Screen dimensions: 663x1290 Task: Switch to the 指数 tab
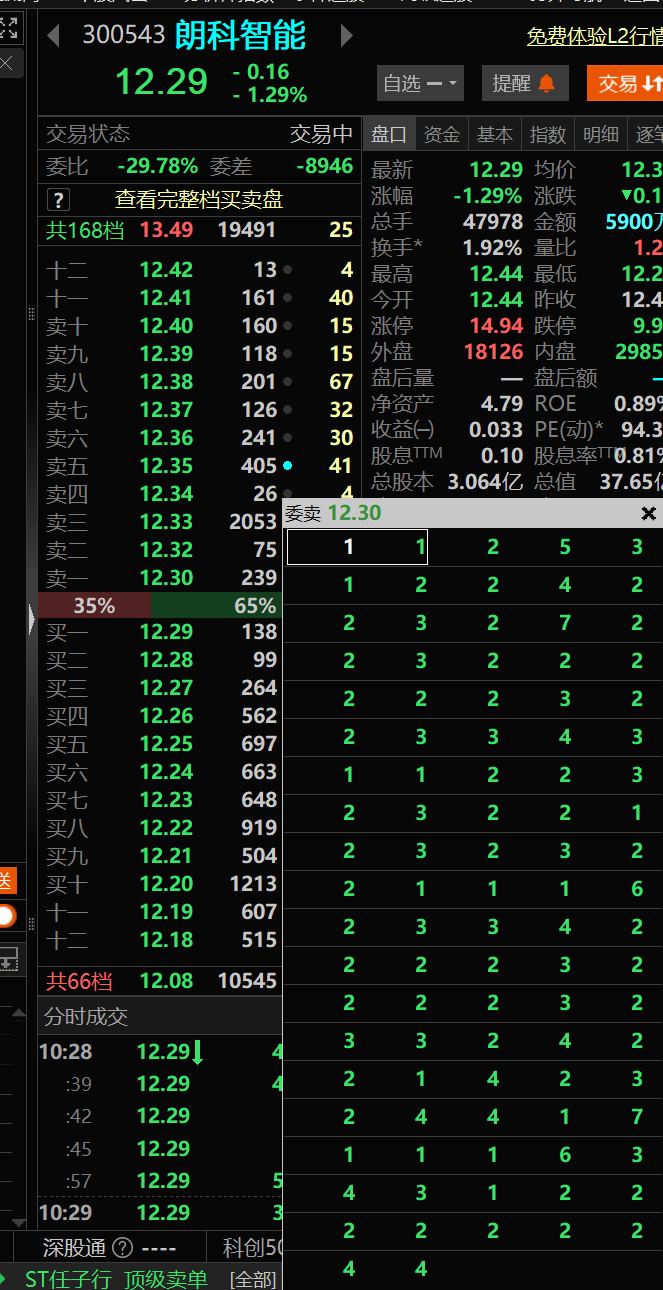pyautogui.click(x=548, y=134)
